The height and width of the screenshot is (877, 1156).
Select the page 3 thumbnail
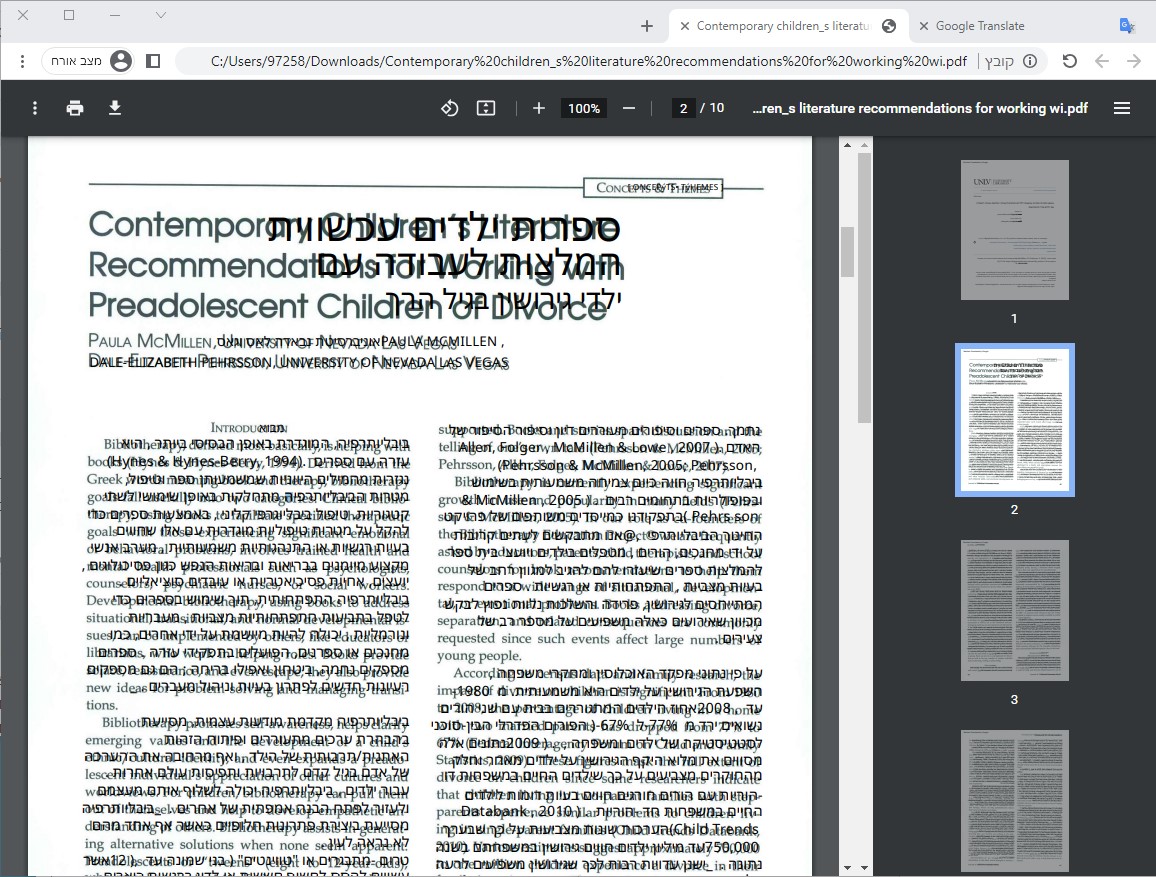pyautogui.click(x=1014, y=610)
